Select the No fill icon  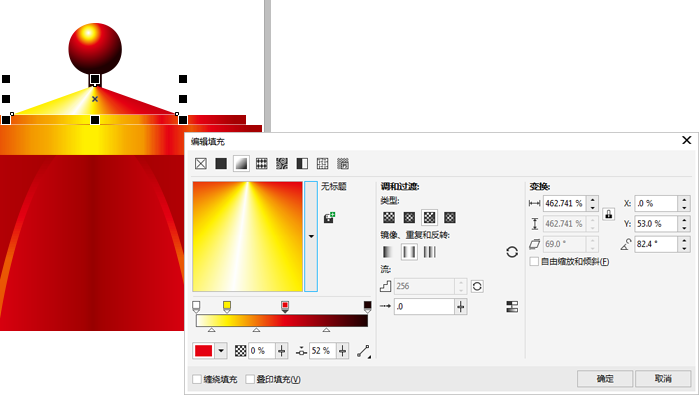click(x=201, y=164)
